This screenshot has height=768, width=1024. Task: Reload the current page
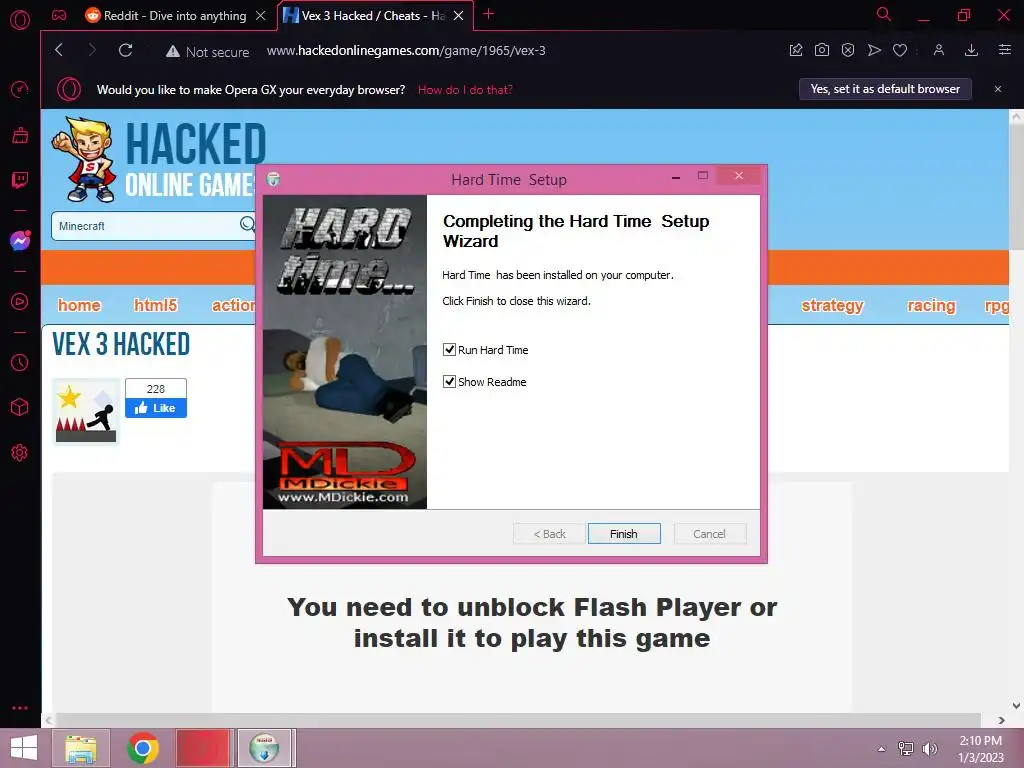[125, 50]
